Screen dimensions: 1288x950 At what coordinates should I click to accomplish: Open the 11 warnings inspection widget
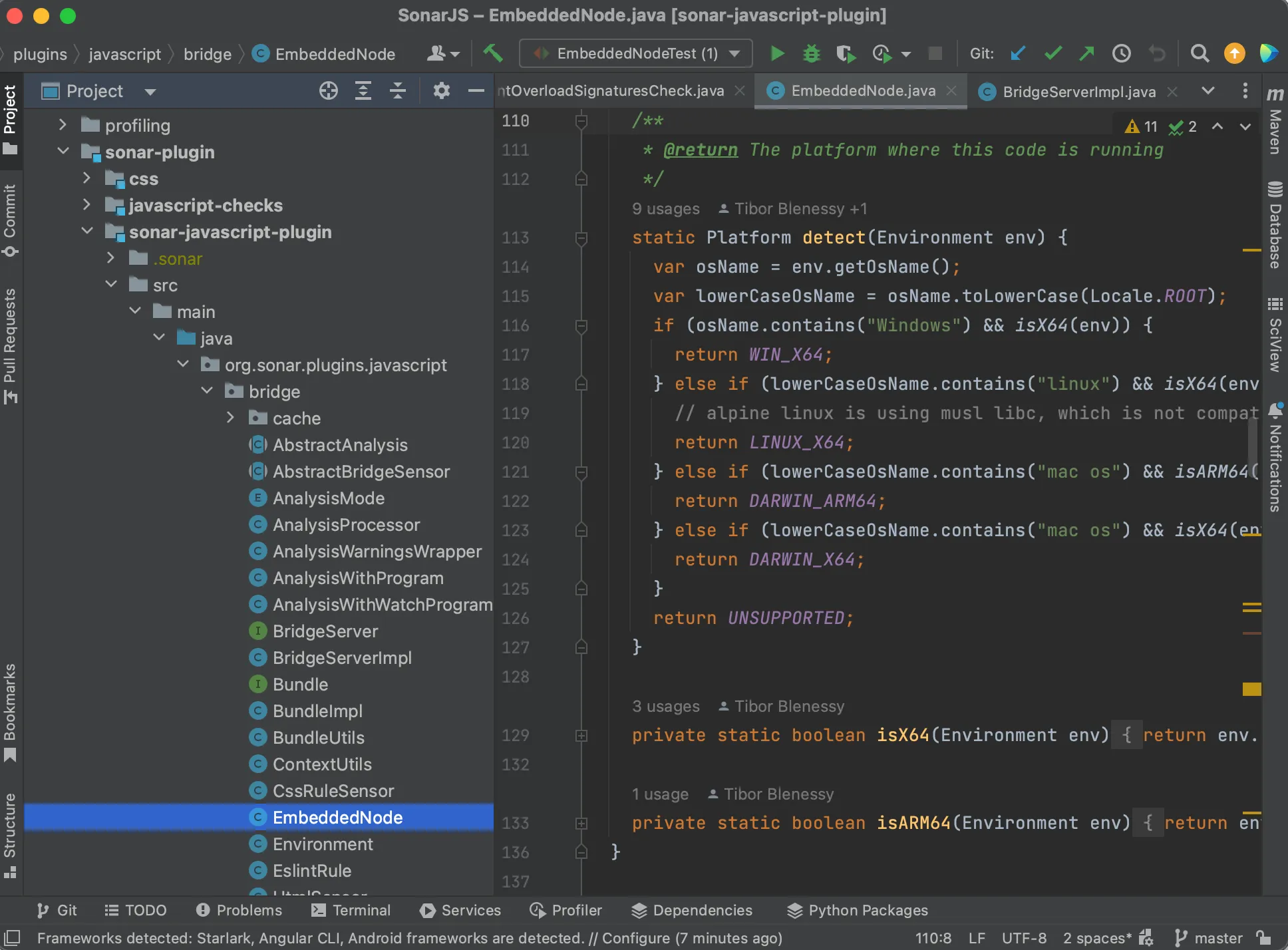(x=1141, y=126)
